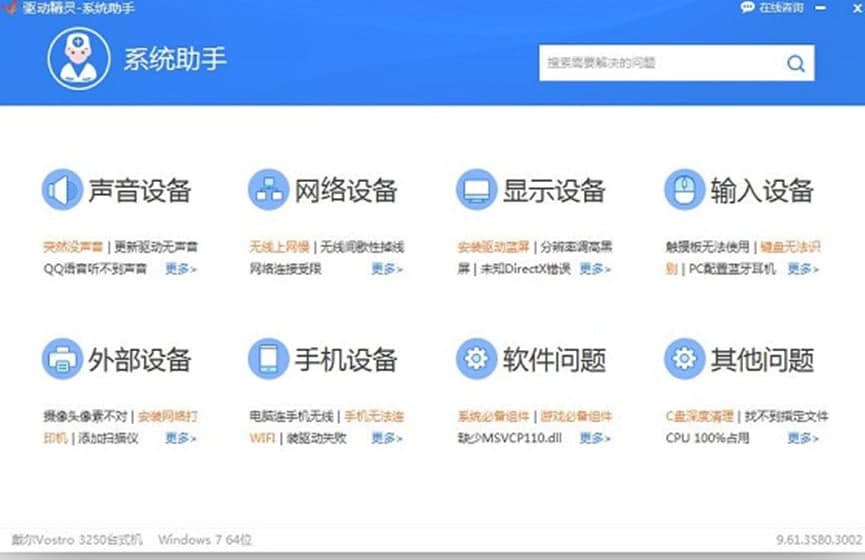865x560 pixels.
Task: Click the 在线咨询 chat bubble icon
Action: tap(747, 7)
